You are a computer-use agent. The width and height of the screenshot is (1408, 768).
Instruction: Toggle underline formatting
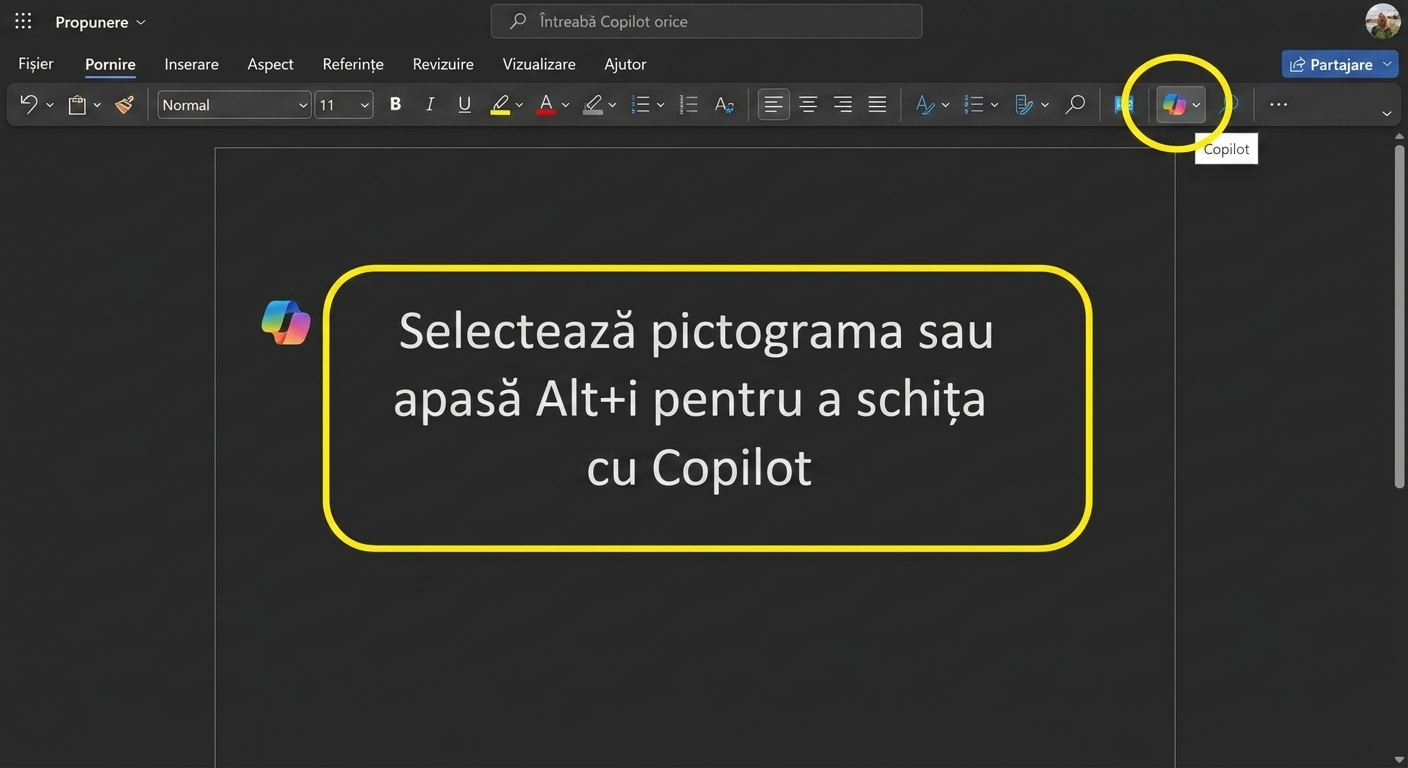point(464,104)
